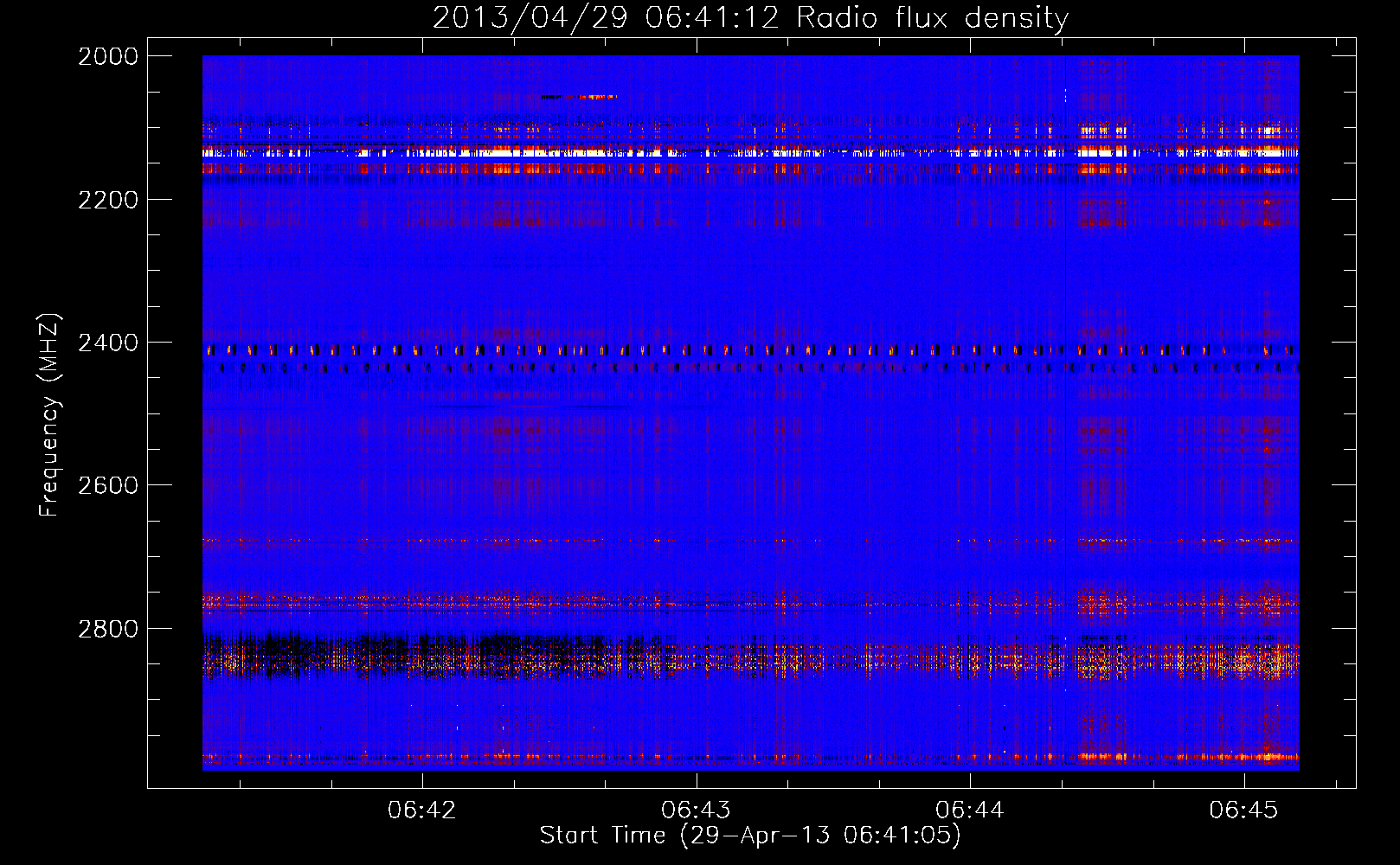
Task: Click the 'Start Time (29-Apr-13 06:41:05)' label
Action: pyautogui.click(x=750, y=835)
